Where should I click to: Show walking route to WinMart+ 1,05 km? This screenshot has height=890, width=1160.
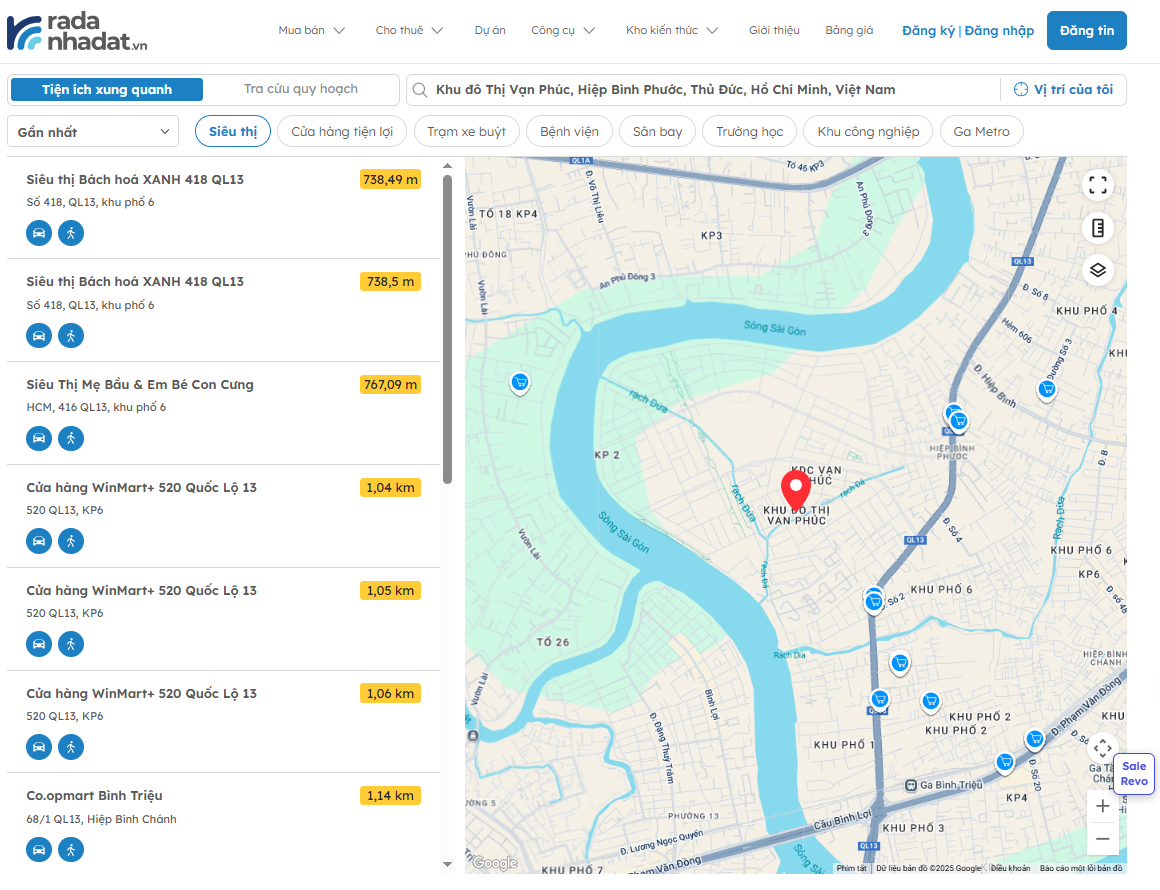point(71,644)
